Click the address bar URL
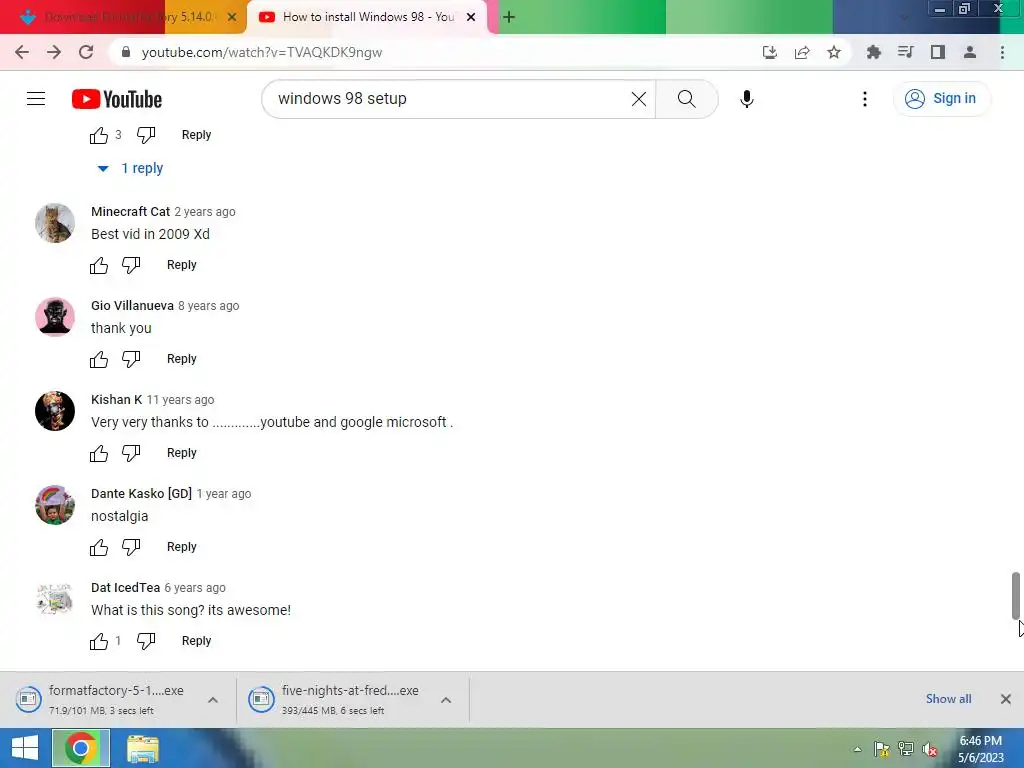 262,52
